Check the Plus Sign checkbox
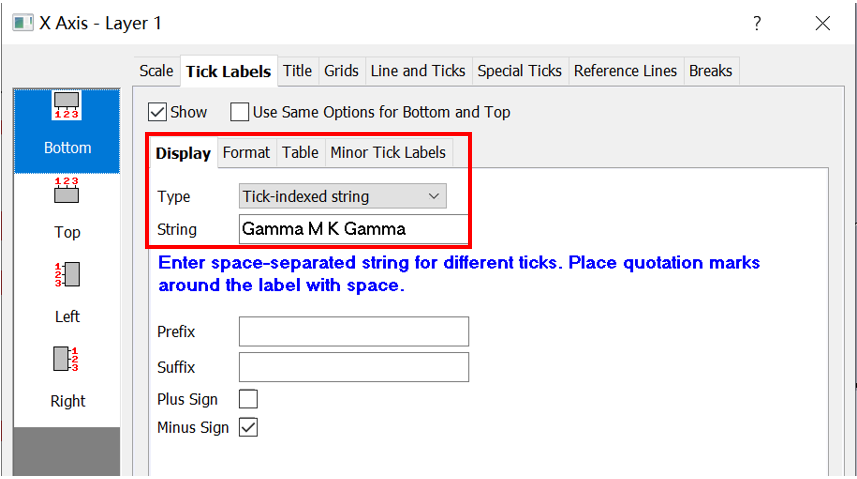 point(248,399)
